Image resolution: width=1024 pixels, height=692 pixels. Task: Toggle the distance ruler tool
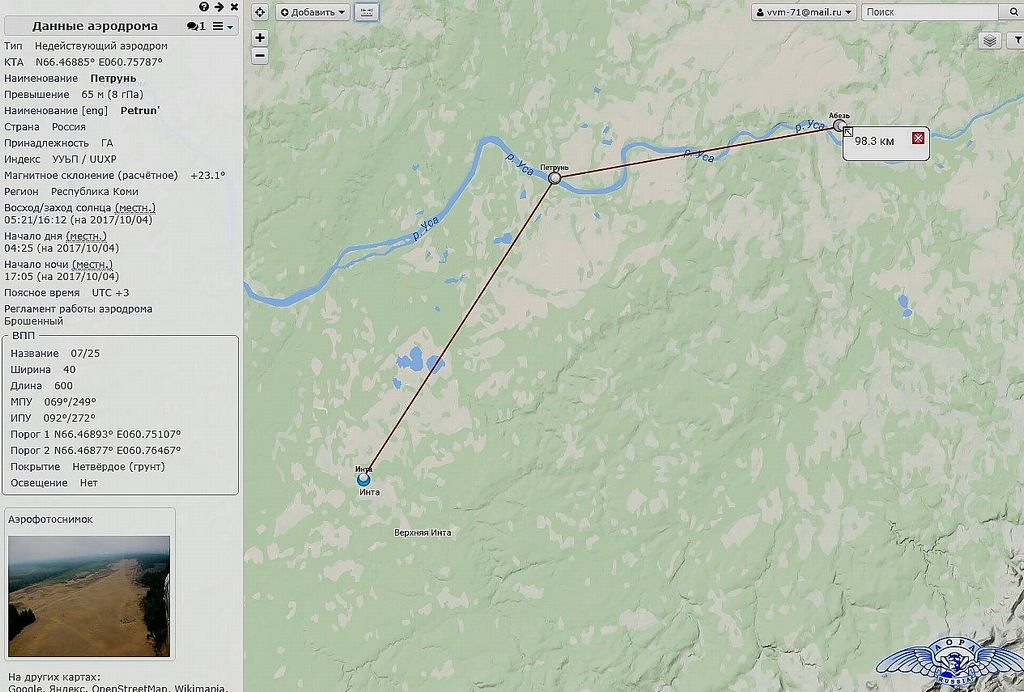tap(366, 12)
